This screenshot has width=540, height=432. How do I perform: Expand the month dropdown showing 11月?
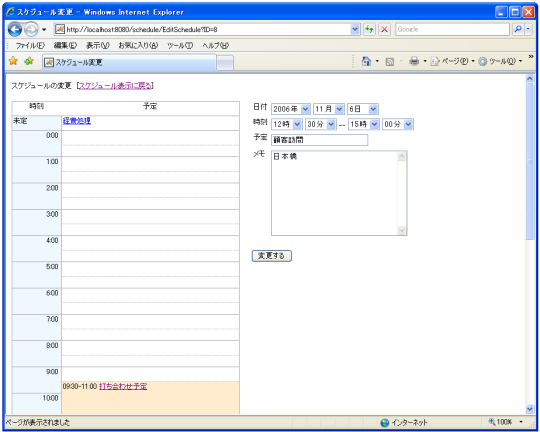(329, 109)
